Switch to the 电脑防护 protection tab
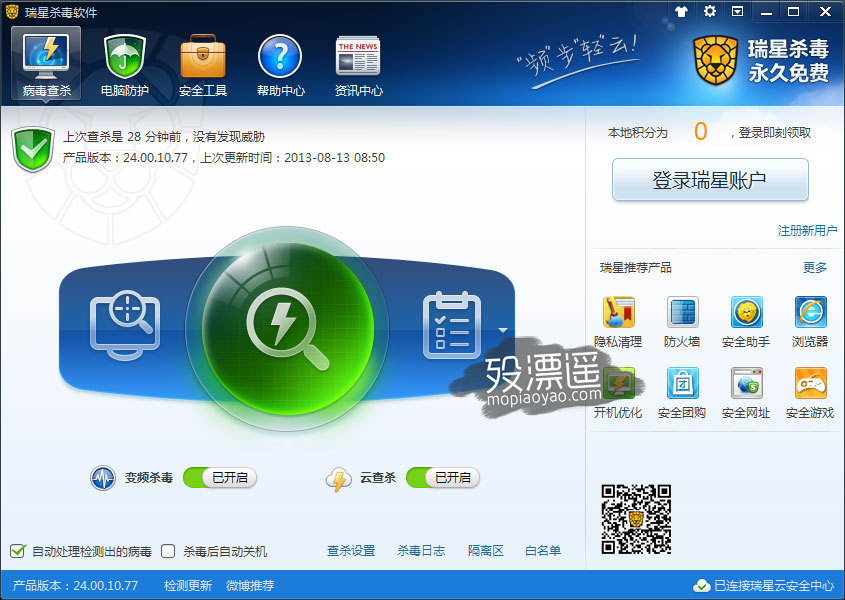The width and height of the screenshot is (845, 600). (124, 64)
